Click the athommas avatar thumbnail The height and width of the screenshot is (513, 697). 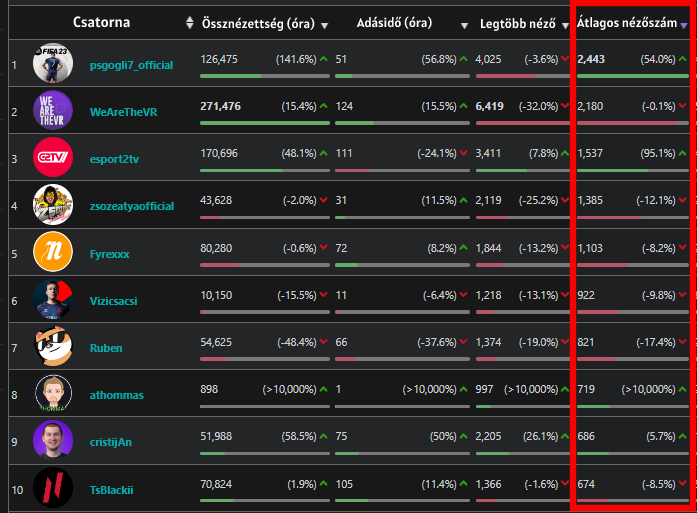(x=53, y=393)
